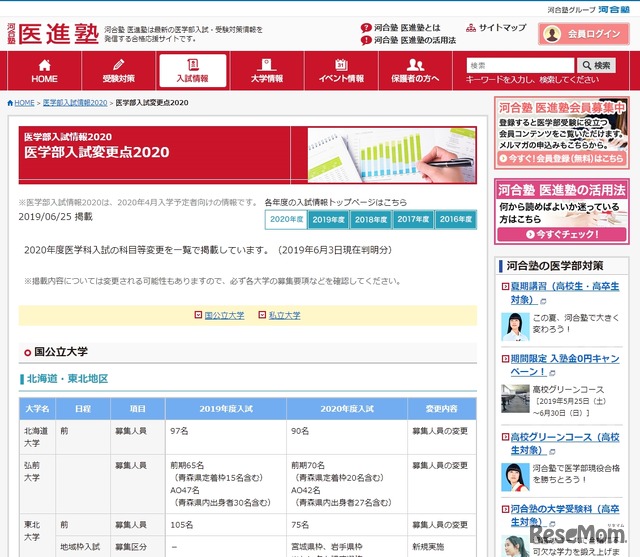The image size is (640, 557).
Task: Click the 大学情報 building icon in navigation
Action: (266, 70)
